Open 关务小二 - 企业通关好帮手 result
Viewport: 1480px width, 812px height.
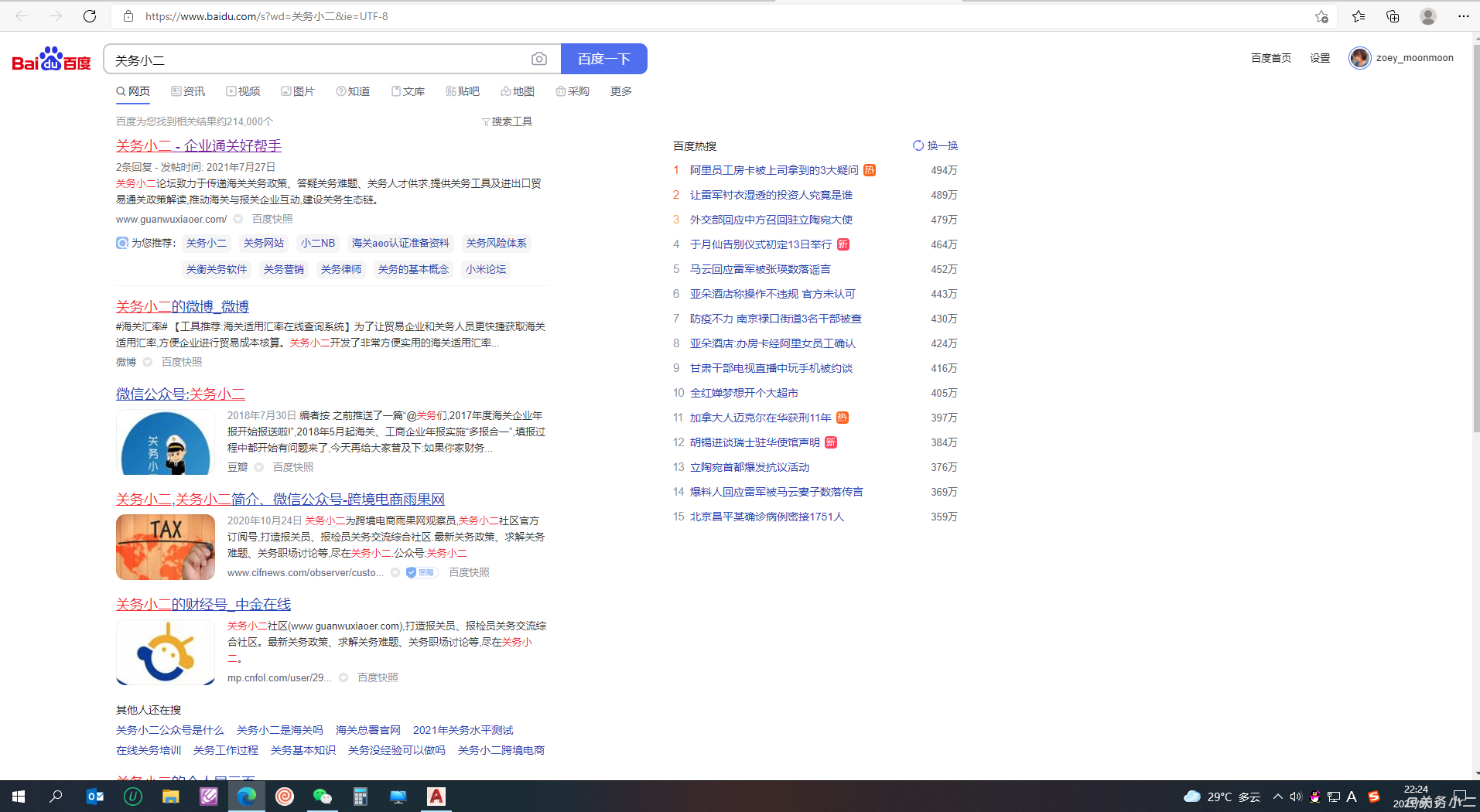point(199,145)
